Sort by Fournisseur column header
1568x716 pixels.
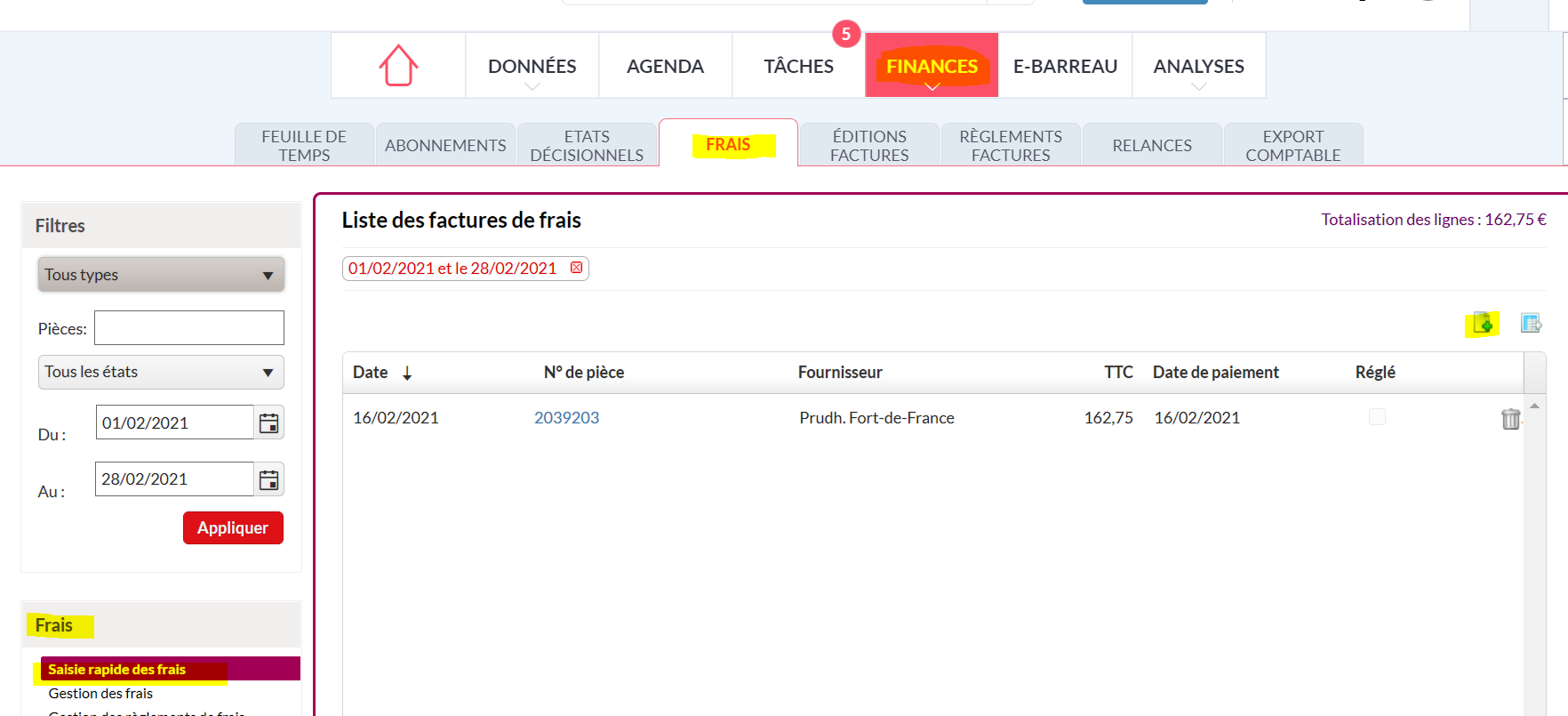(840, 372)
